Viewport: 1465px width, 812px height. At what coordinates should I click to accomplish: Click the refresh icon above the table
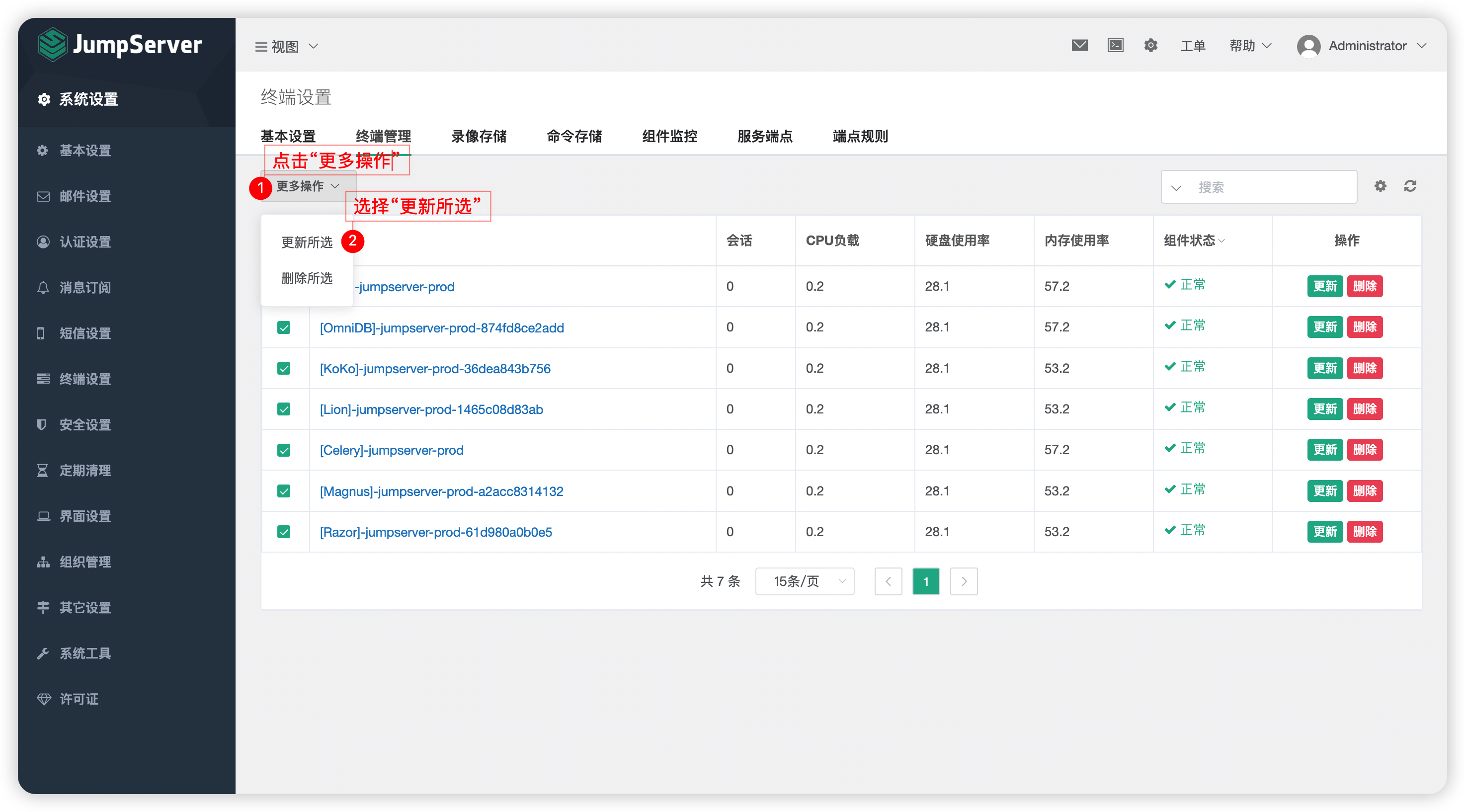coord(1411,186)
